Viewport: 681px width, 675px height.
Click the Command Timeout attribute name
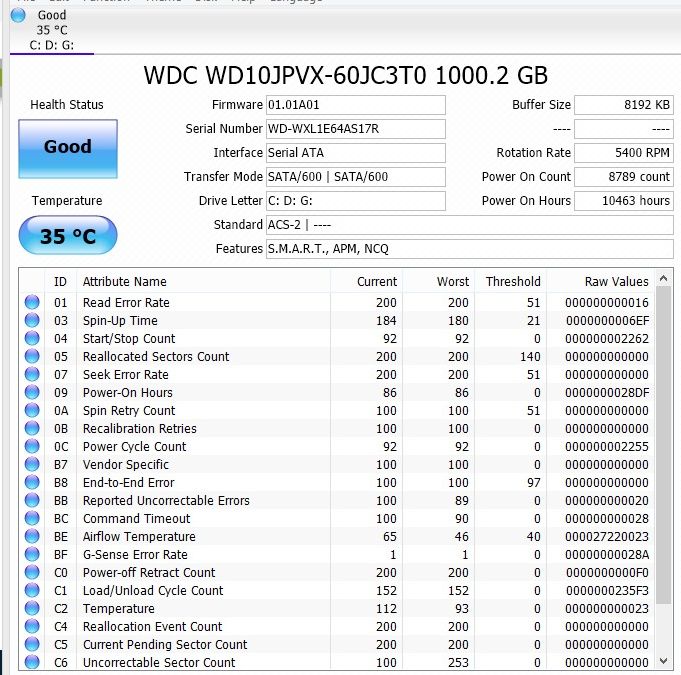point(136,519)
